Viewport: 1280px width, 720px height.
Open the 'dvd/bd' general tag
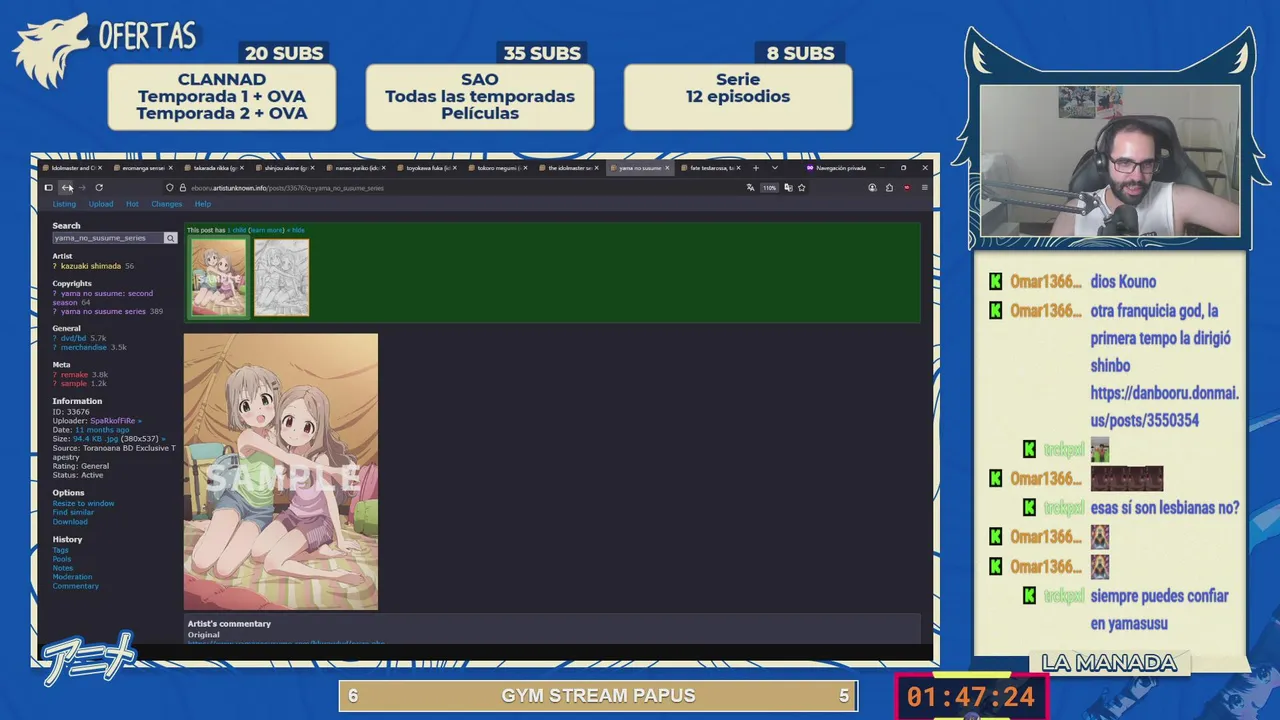pyautogui.click(x=74, y=338)
